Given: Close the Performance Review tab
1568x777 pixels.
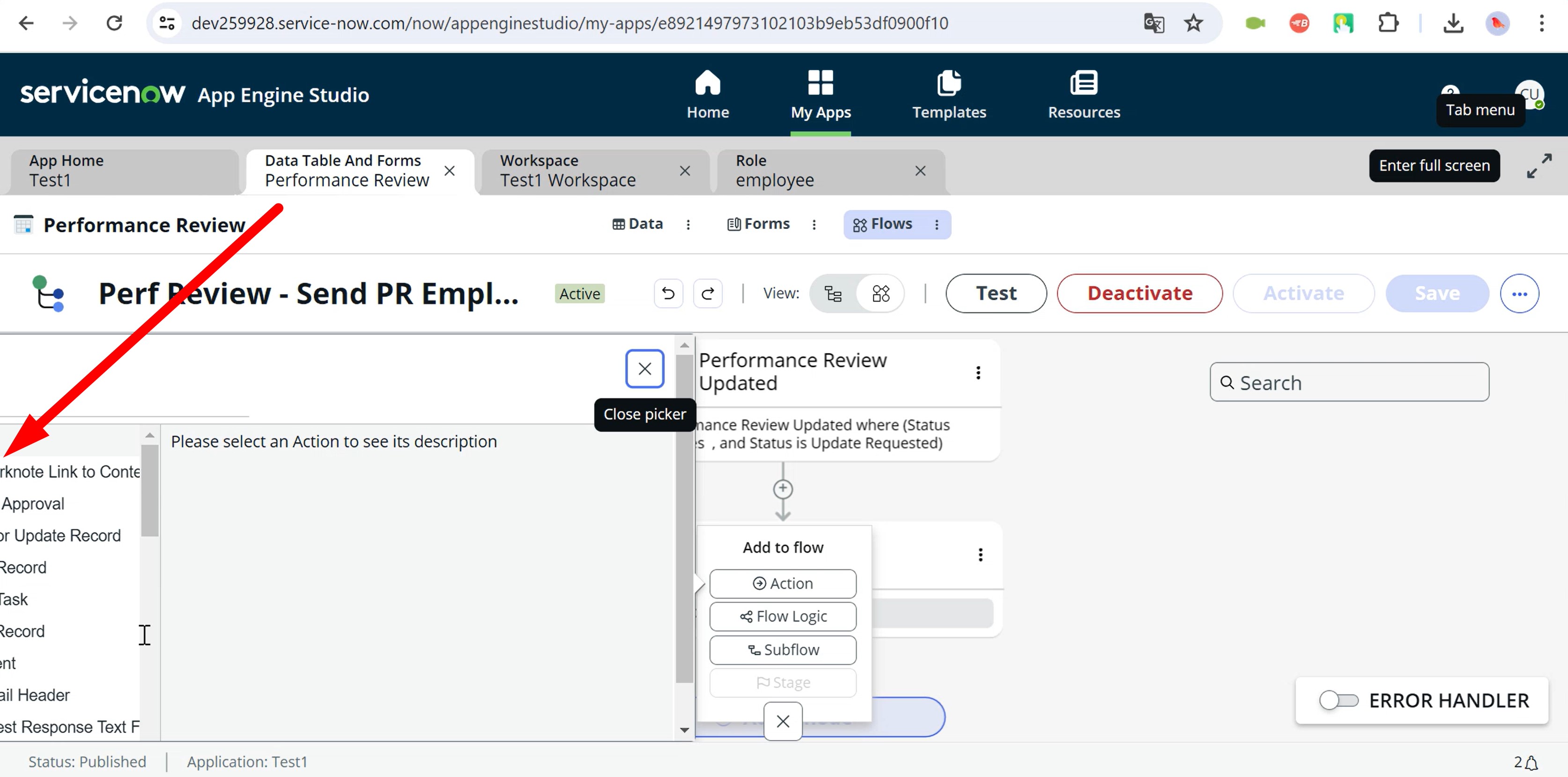Looking at the screenshot, I should (449, 171).
